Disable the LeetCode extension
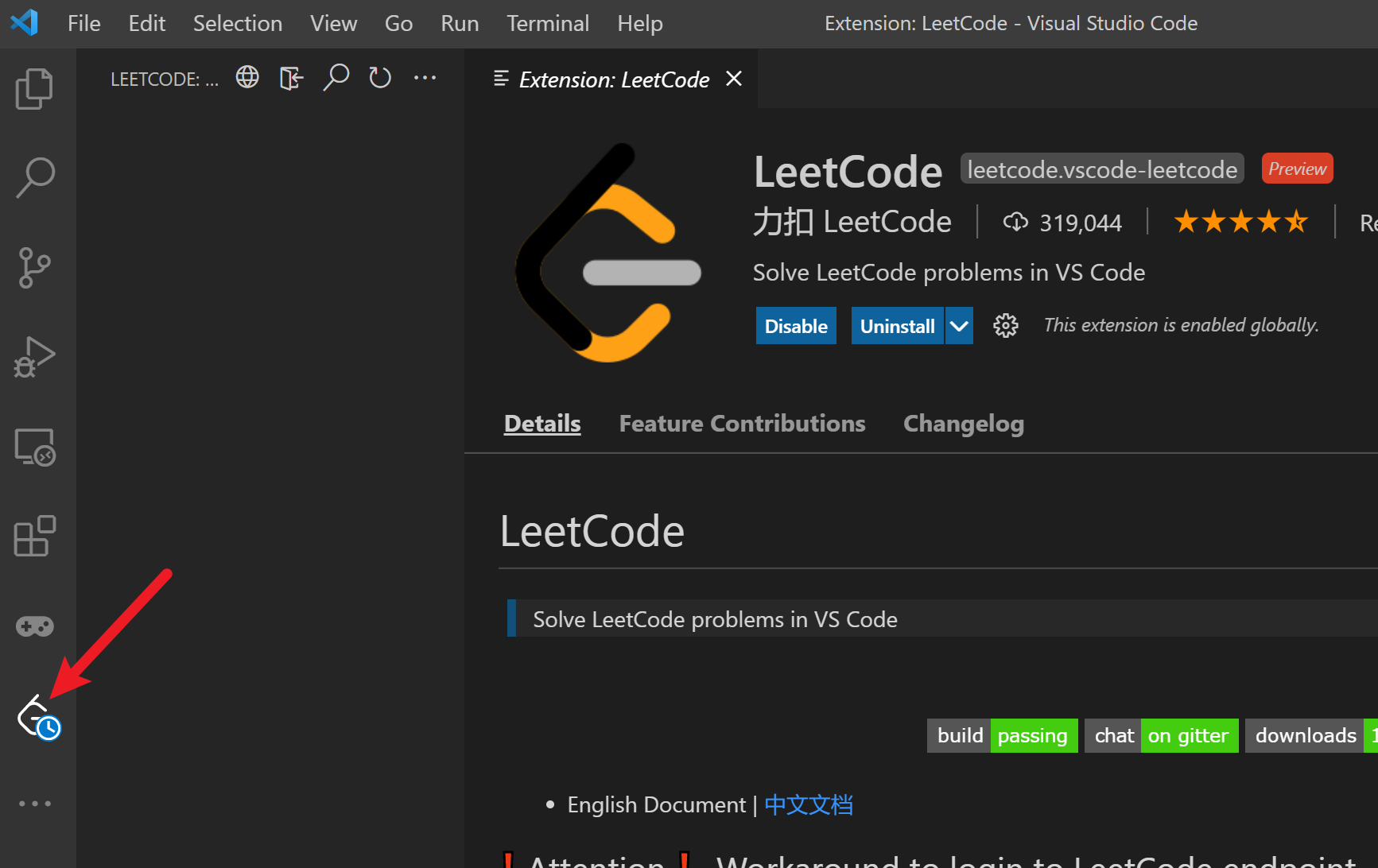The height and width of the screenshot is (868, 1378). [796, 326]
